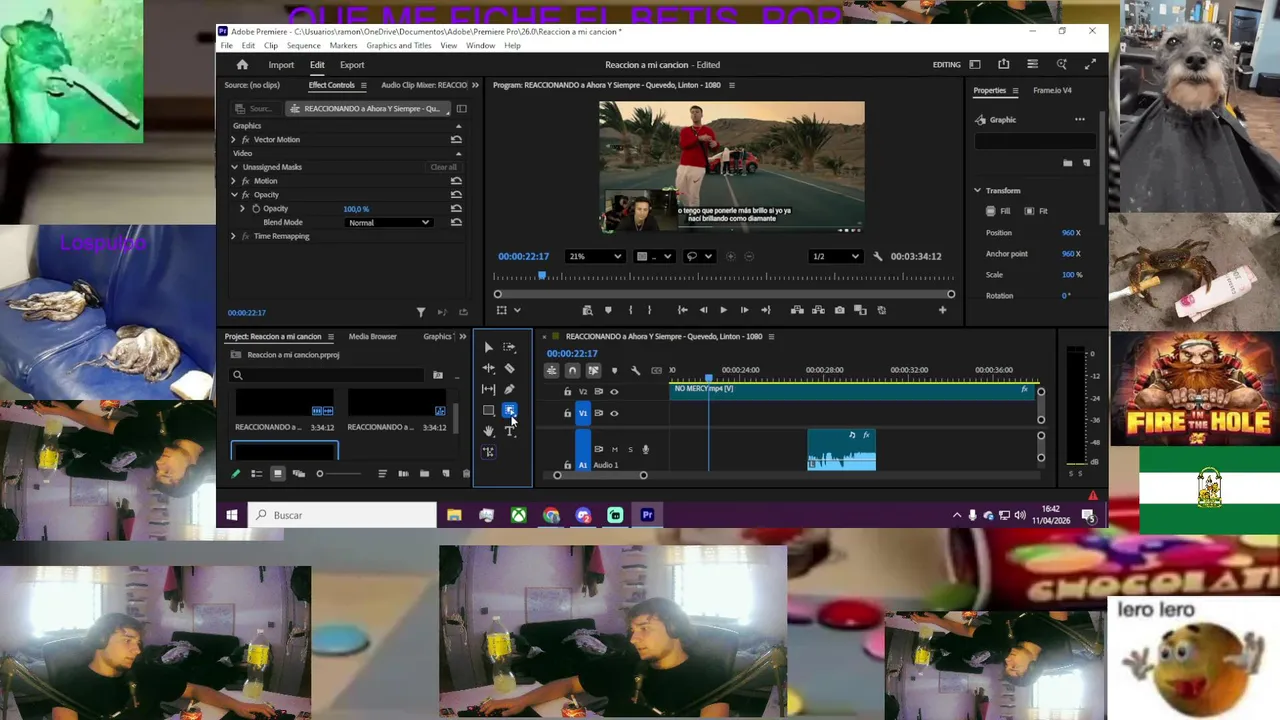Click Fill button in Transform

(999, 211)
